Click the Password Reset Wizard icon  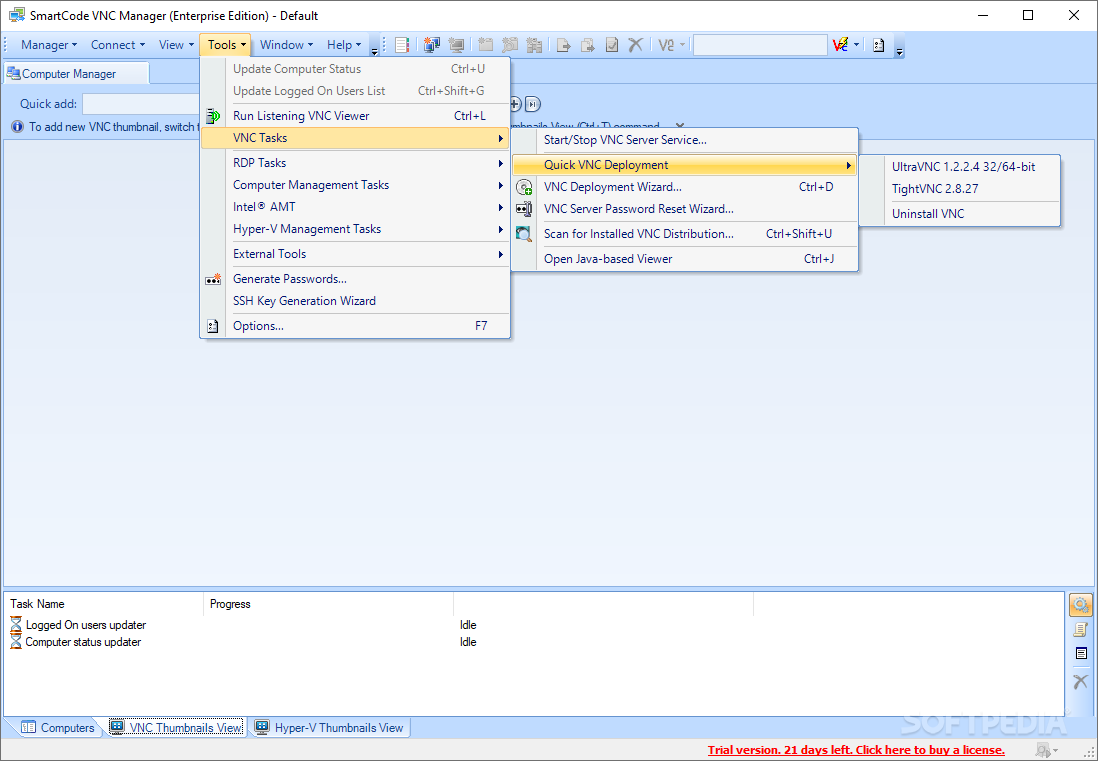click(524, 209)
